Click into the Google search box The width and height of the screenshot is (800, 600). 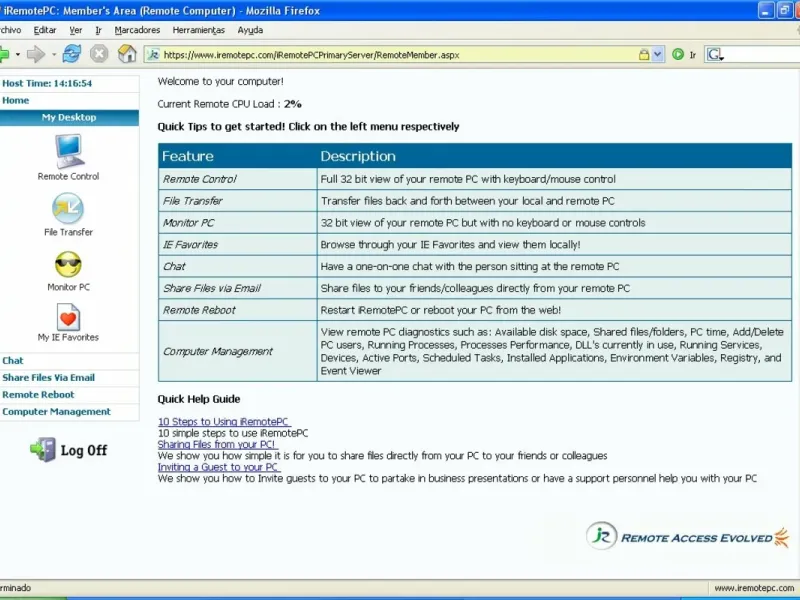(763, 55)
